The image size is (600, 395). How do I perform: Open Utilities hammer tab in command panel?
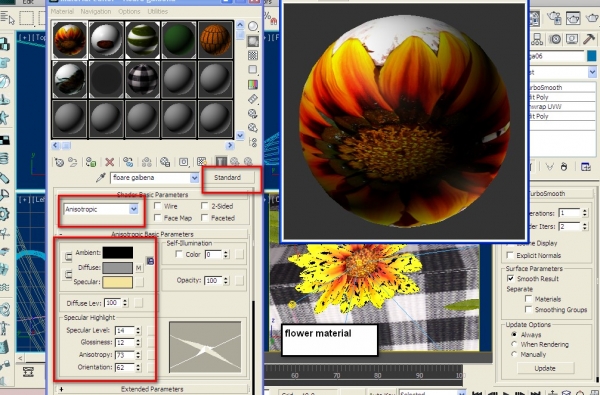coord(589,39)
